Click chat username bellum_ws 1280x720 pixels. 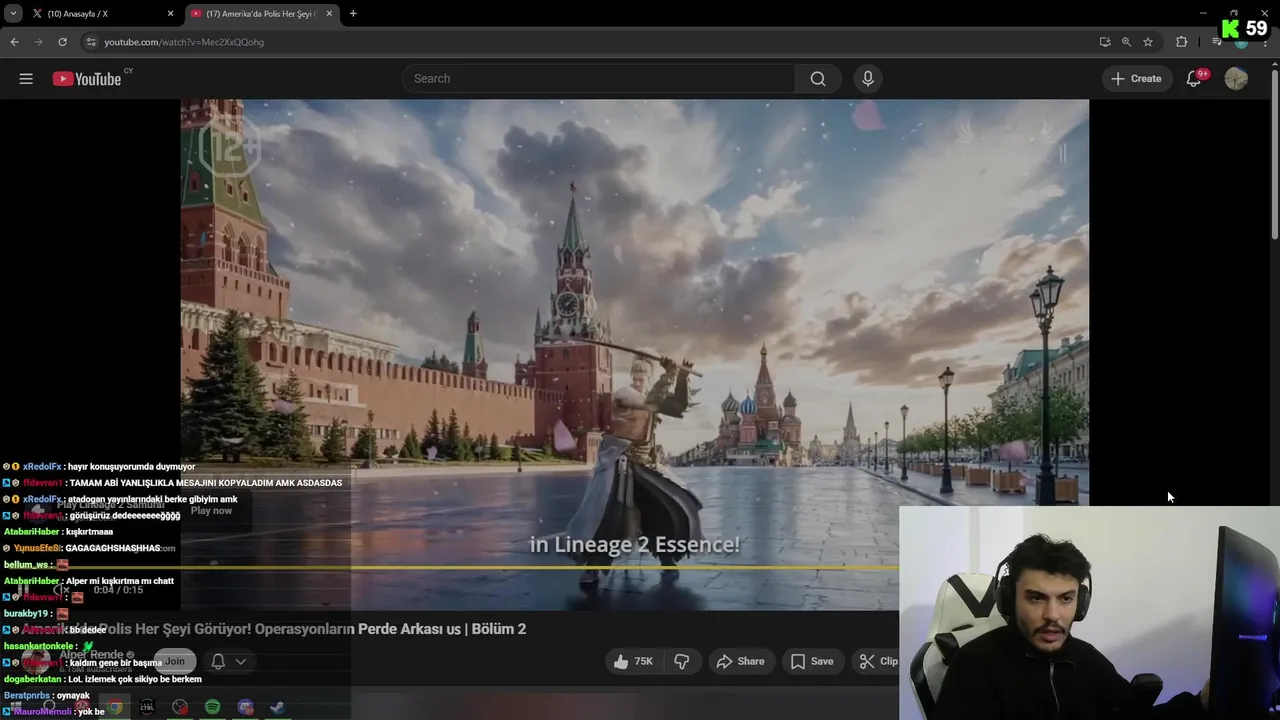26,564
